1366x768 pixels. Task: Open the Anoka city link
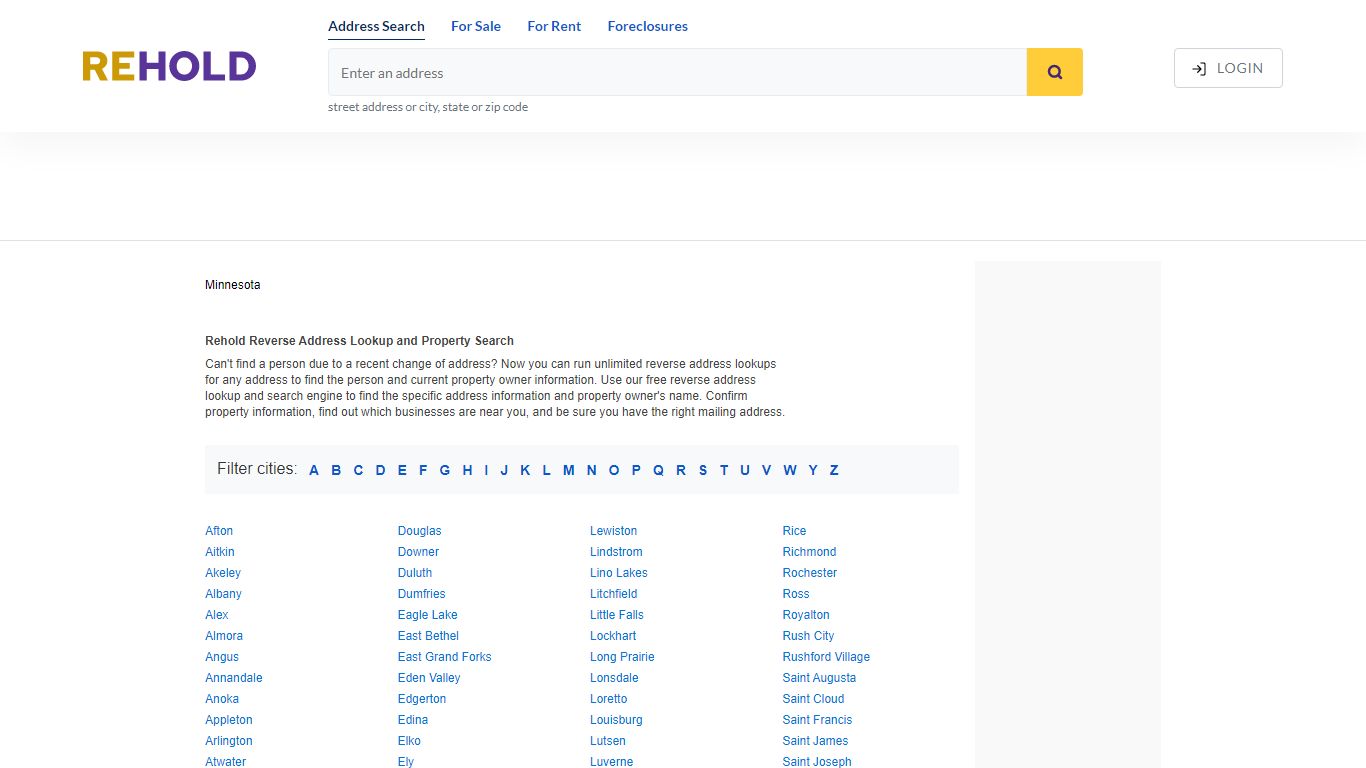pos(222,699)
